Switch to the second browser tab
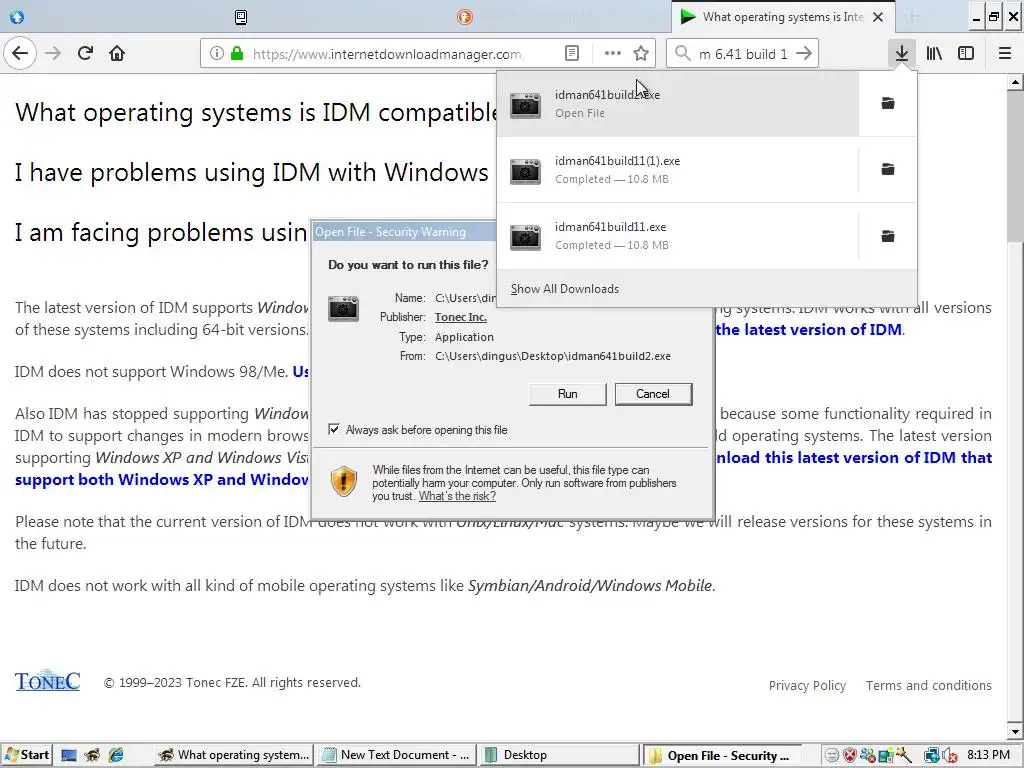The image size is (1024, 768). [x=241, y=17]
